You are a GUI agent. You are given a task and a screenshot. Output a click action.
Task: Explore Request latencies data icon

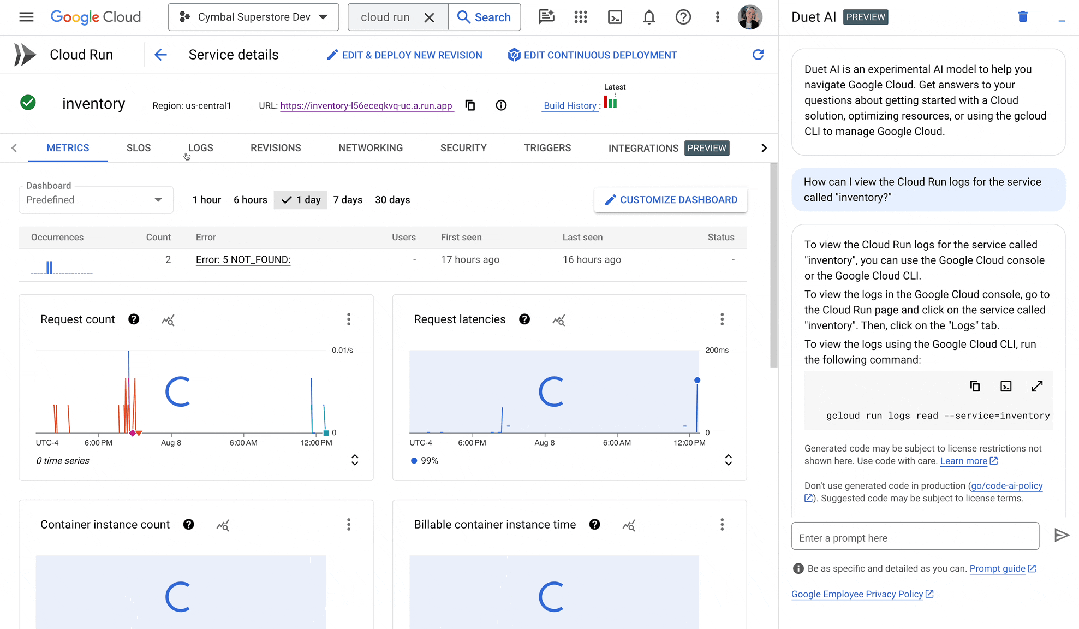pos(559,320)
